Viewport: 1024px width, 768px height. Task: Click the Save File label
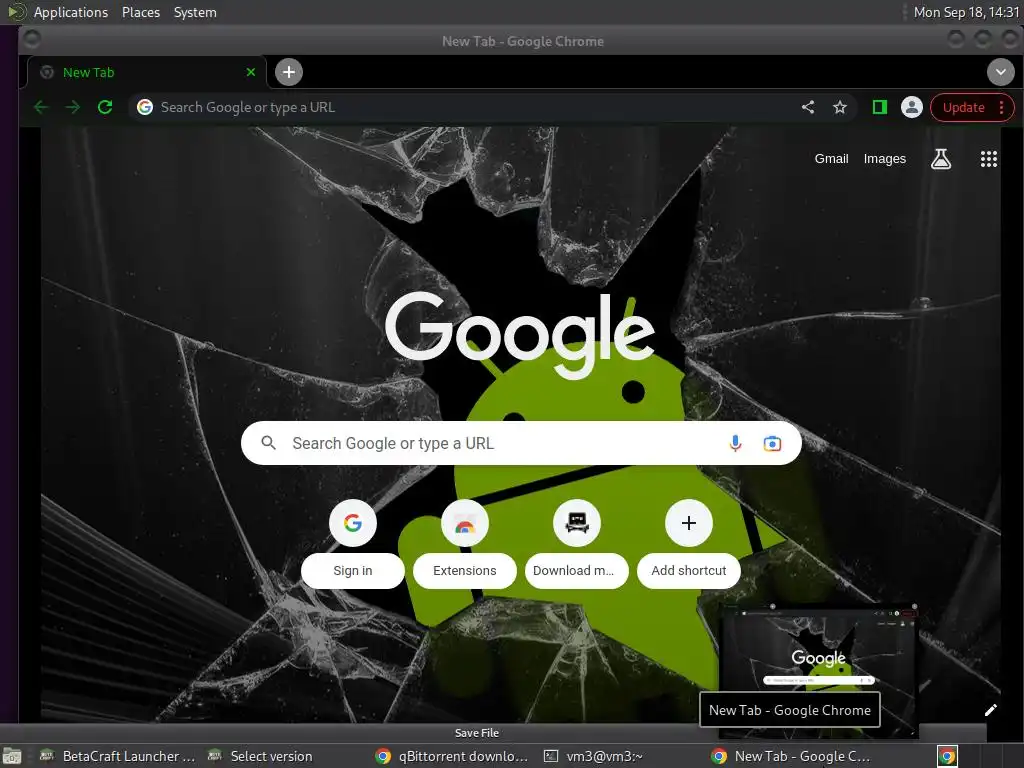(477, 733)
